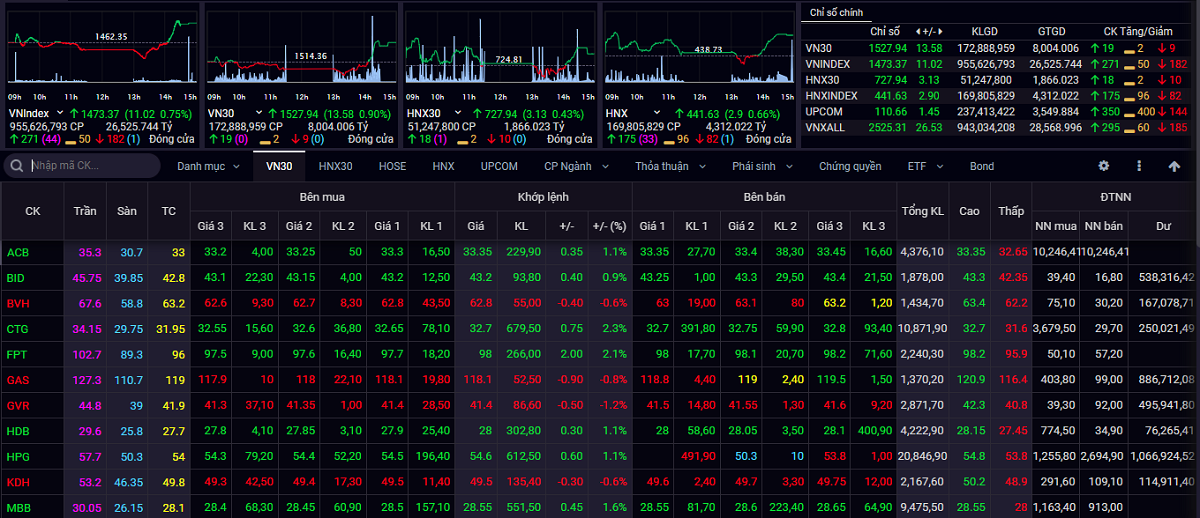Image resolution: width=1200 pixels, height=518 pixels.
Task: Focus the Nhập mã CK search field
Action: click(90, 166)
